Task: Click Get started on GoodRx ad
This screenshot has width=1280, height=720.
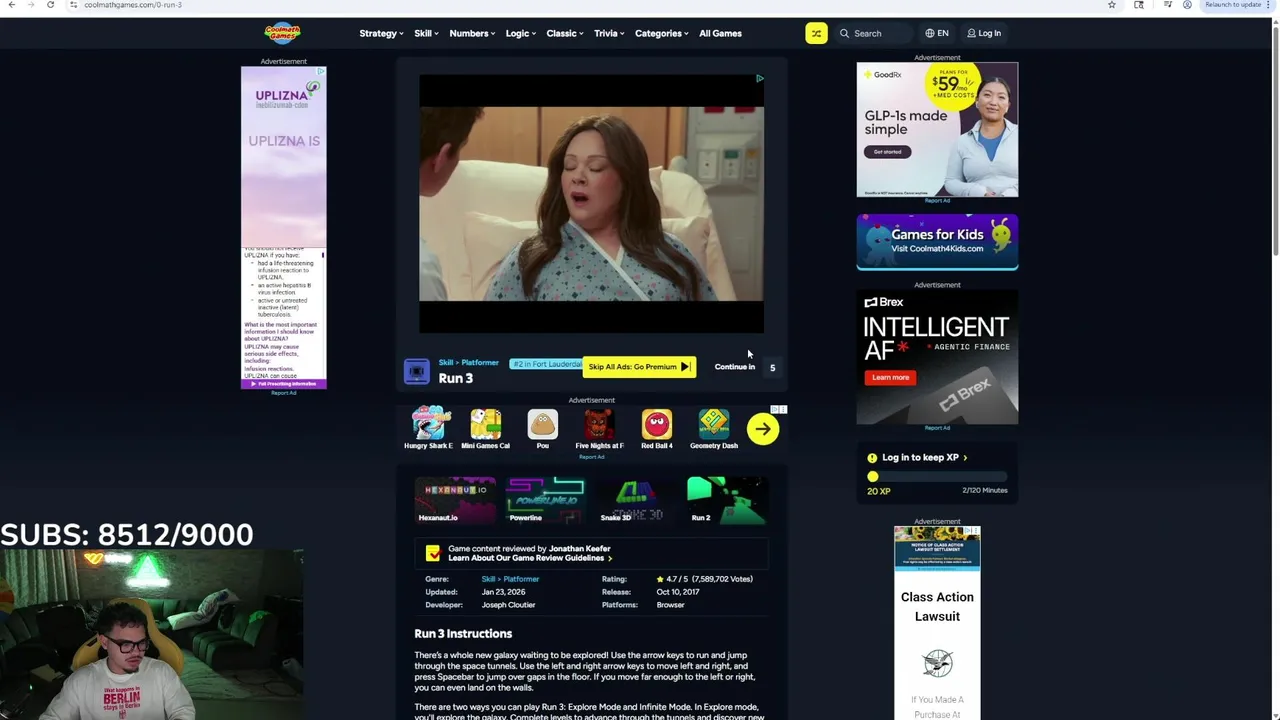Action: [887, 152]
